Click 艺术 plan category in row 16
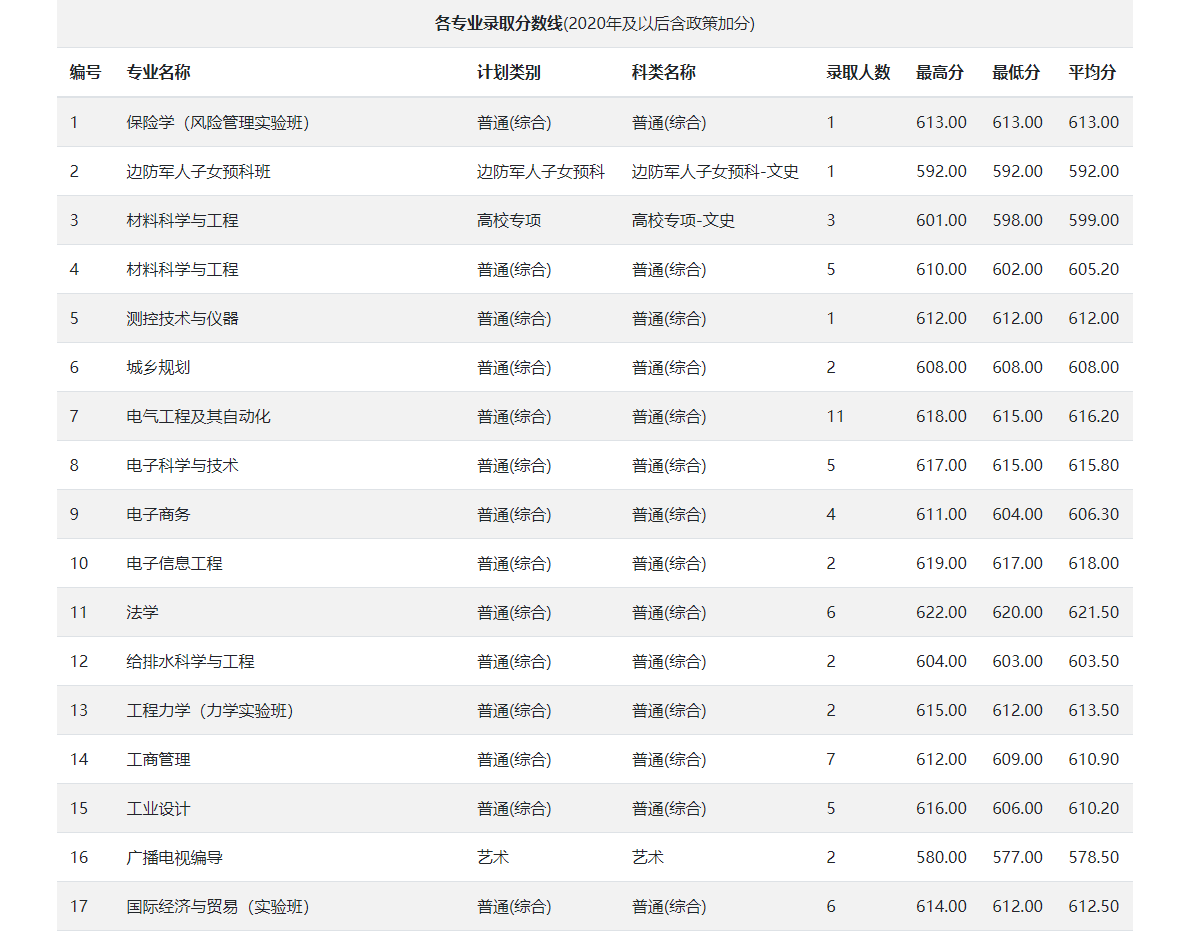 pos(492,857)
